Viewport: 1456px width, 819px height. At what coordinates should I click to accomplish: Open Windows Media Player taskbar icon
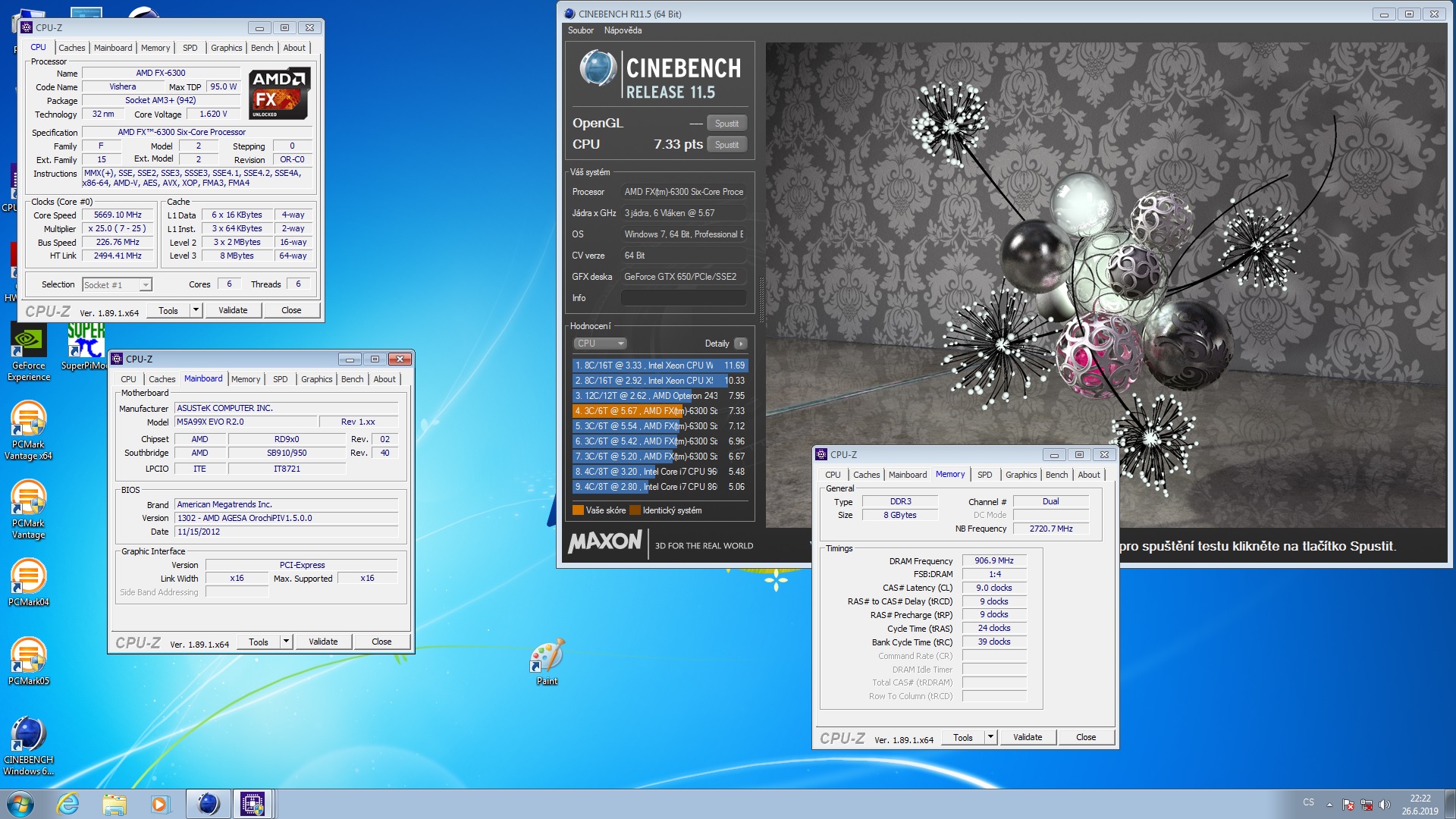(x=160, y=804)
